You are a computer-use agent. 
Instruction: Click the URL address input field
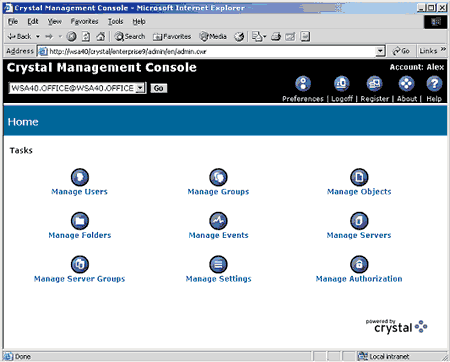tap(211, 51)
